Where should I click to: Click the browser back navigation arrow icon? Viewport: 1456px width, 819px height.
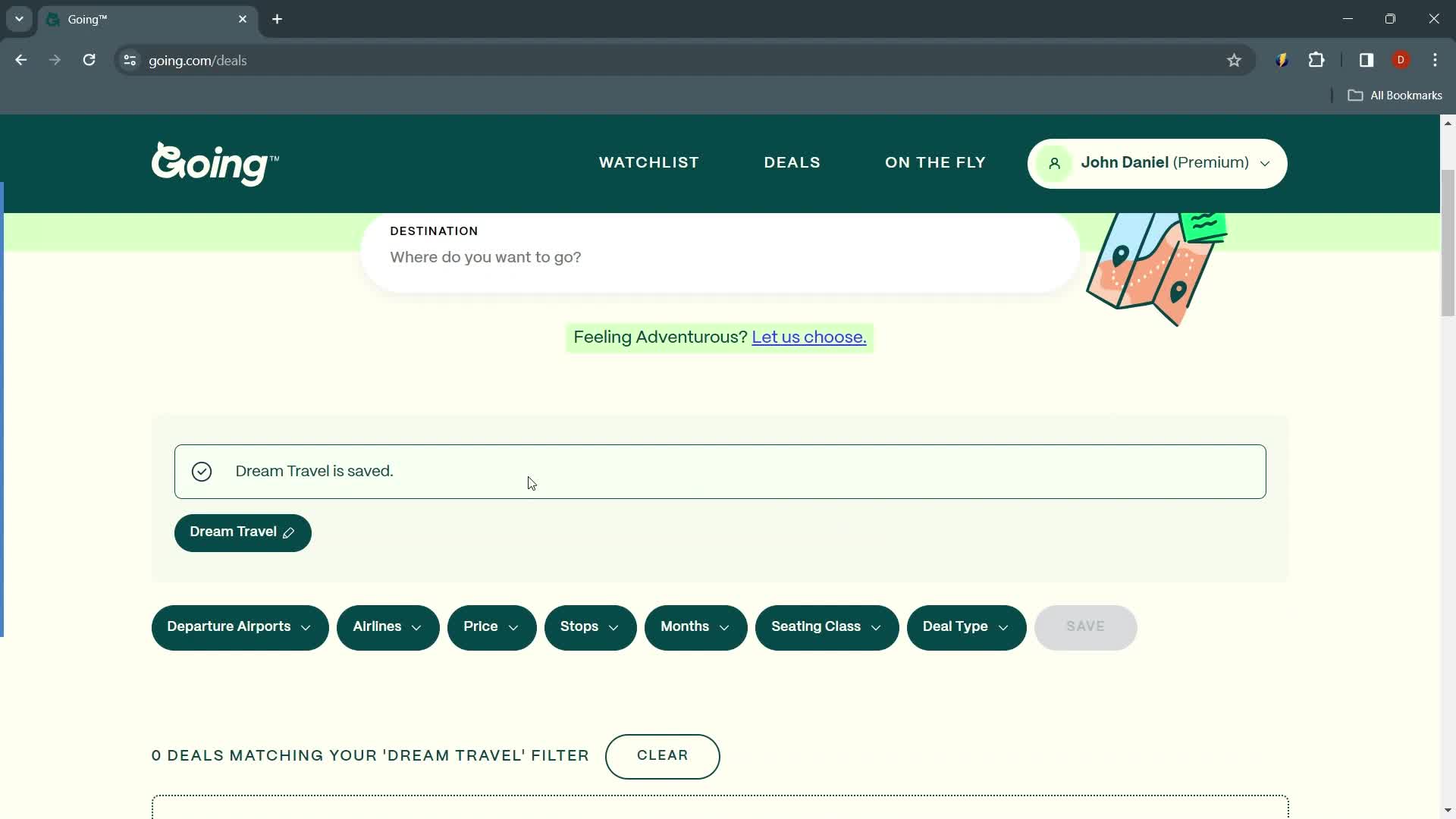pyautogui.click(x=22, y=60)
